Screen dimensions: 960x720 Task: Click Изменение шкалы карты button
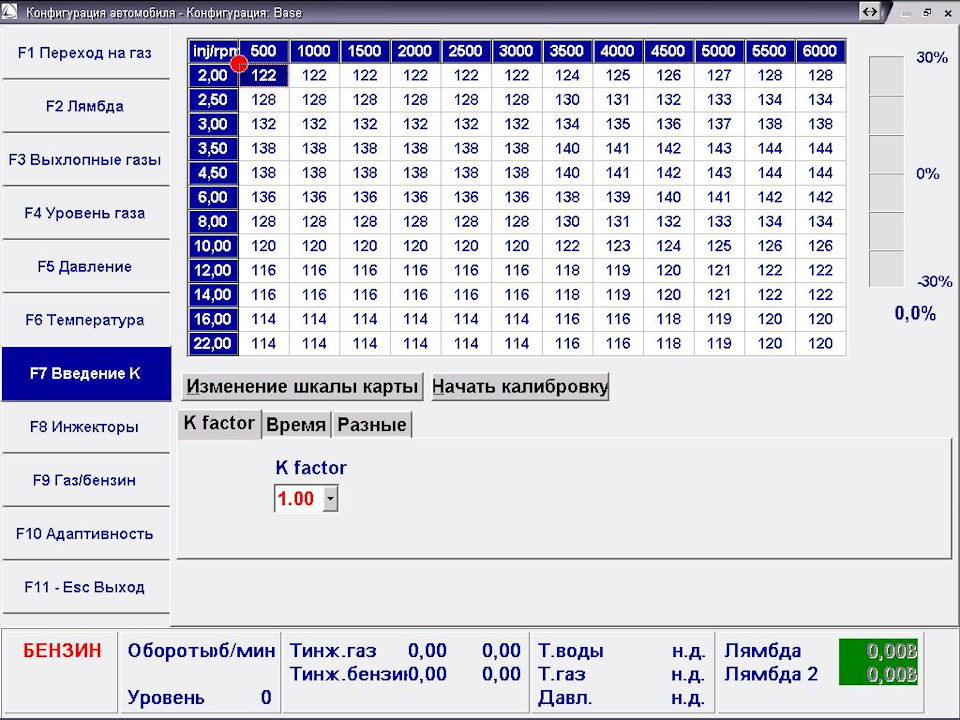tap(302, 386)
